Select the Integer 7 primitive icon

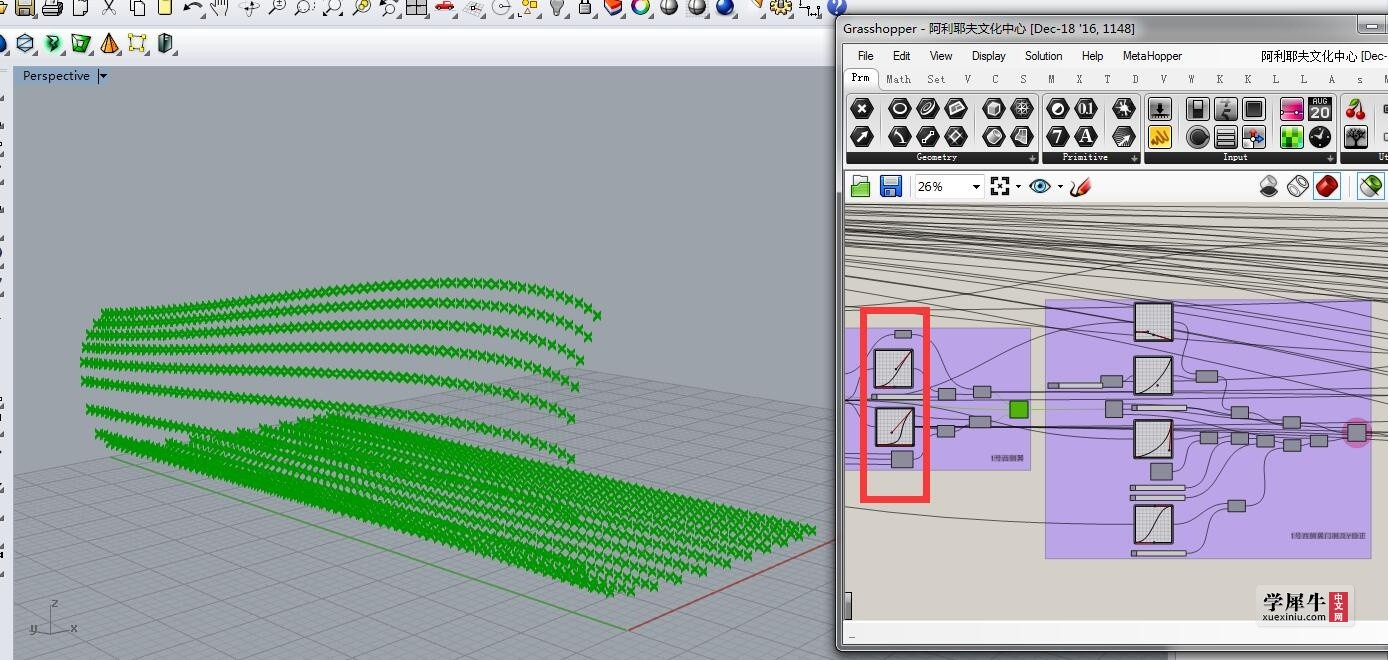[1058, 136]
